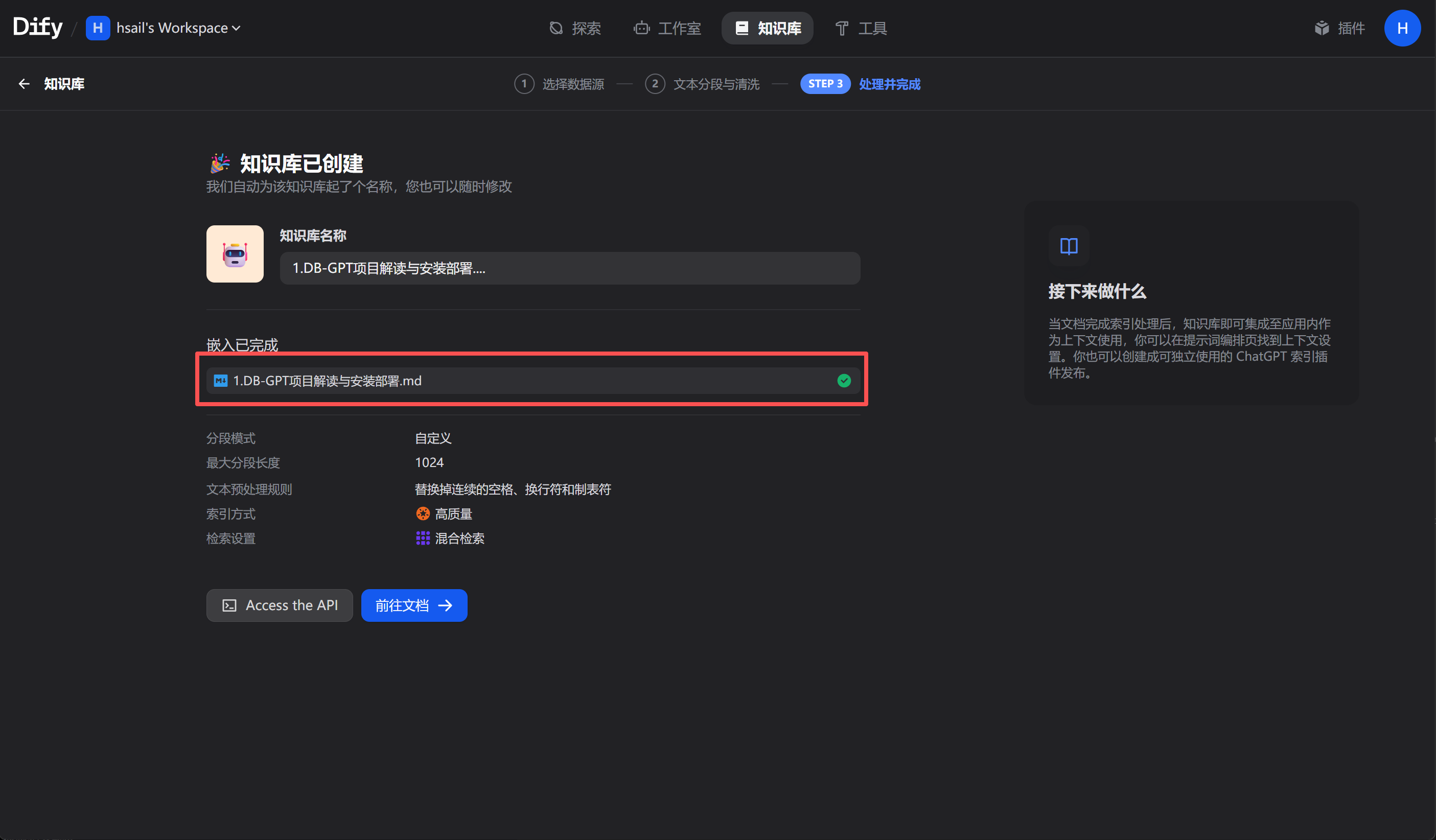Click the 混合检索 retrieval setting text
Viewport: 1436px width, 840px height.
[x=460, y=538]
